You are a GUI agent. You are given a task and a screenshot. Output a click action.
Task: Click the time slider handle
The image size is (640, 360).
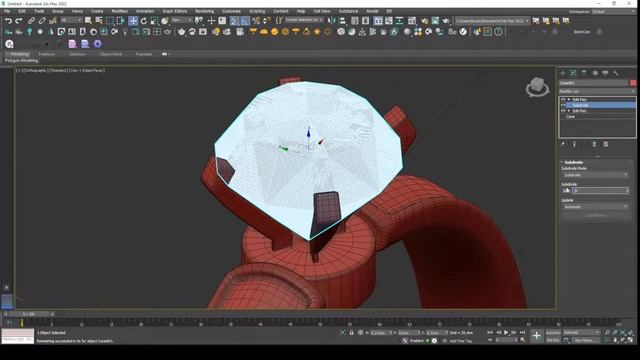(x=29, y=314)
